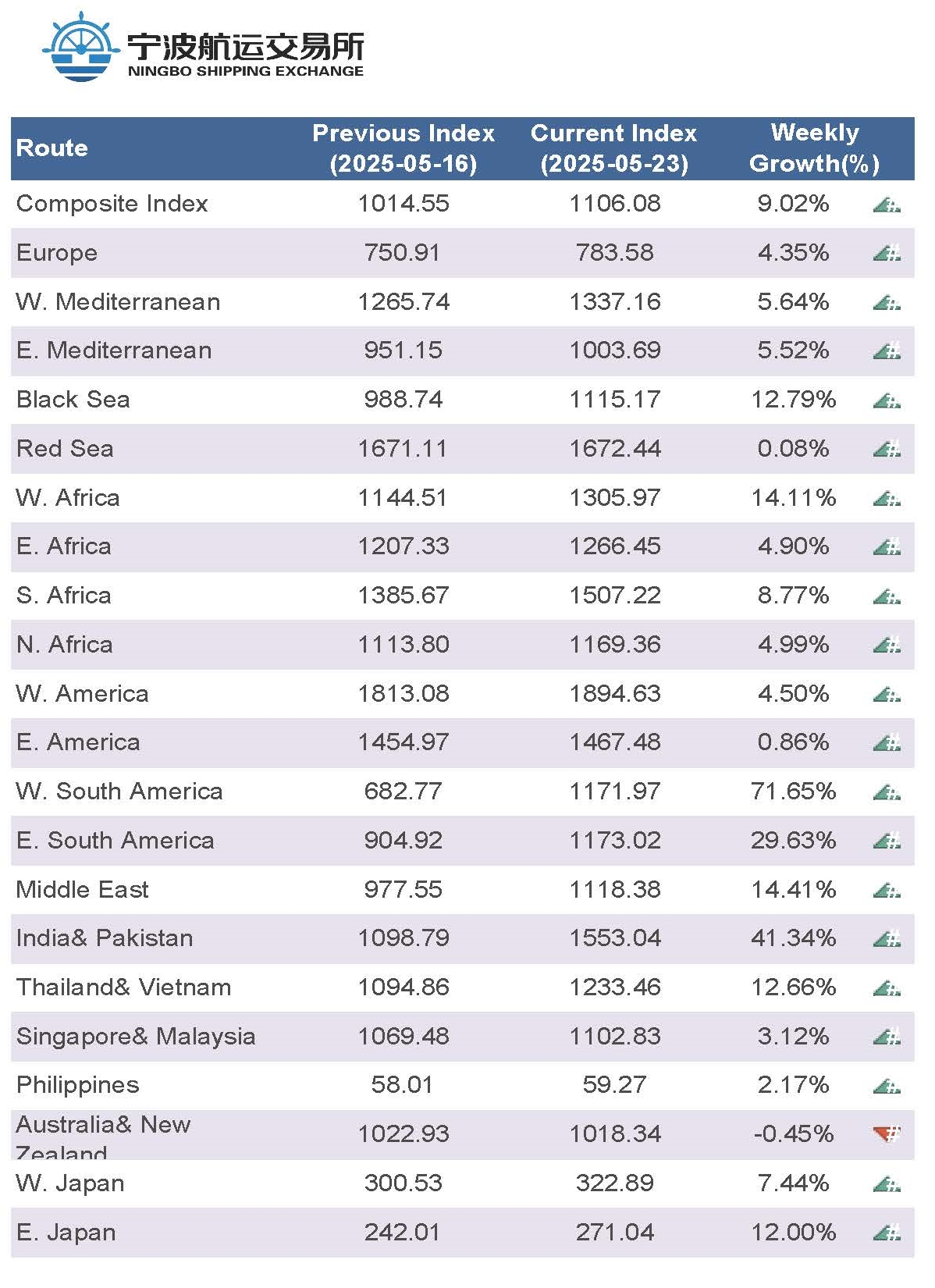The image size is (935, 1288).
Task: Select the Weekly Growth(%) column header
Action: click(x=814, y=148)
